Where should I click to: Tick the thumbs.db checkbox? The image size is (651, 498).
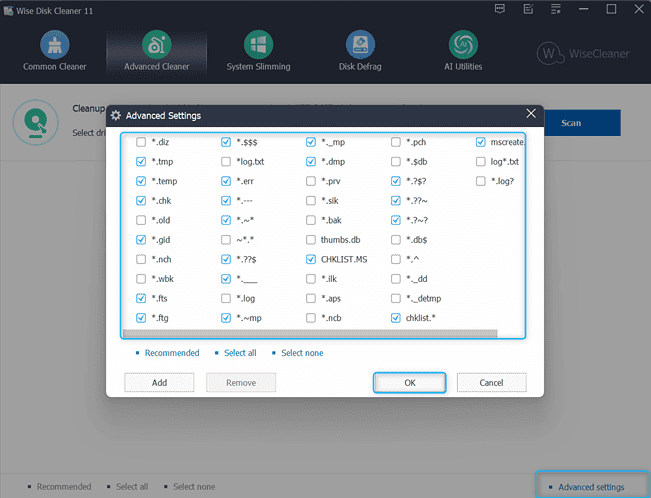pyautogui.click(x=311, y=240)
